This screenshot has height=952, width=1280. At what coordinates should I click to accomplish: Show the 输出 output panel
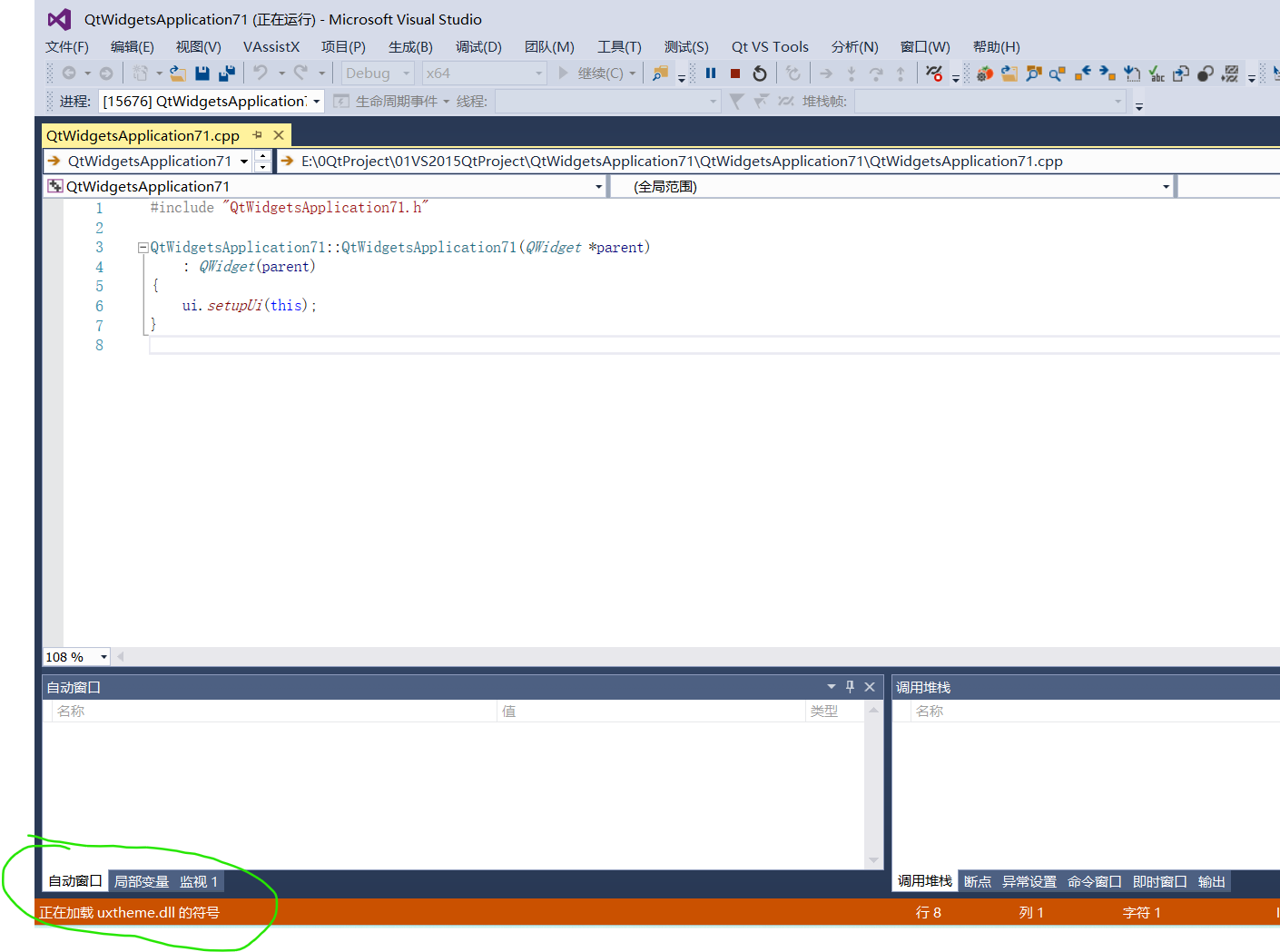[1211, 880]
